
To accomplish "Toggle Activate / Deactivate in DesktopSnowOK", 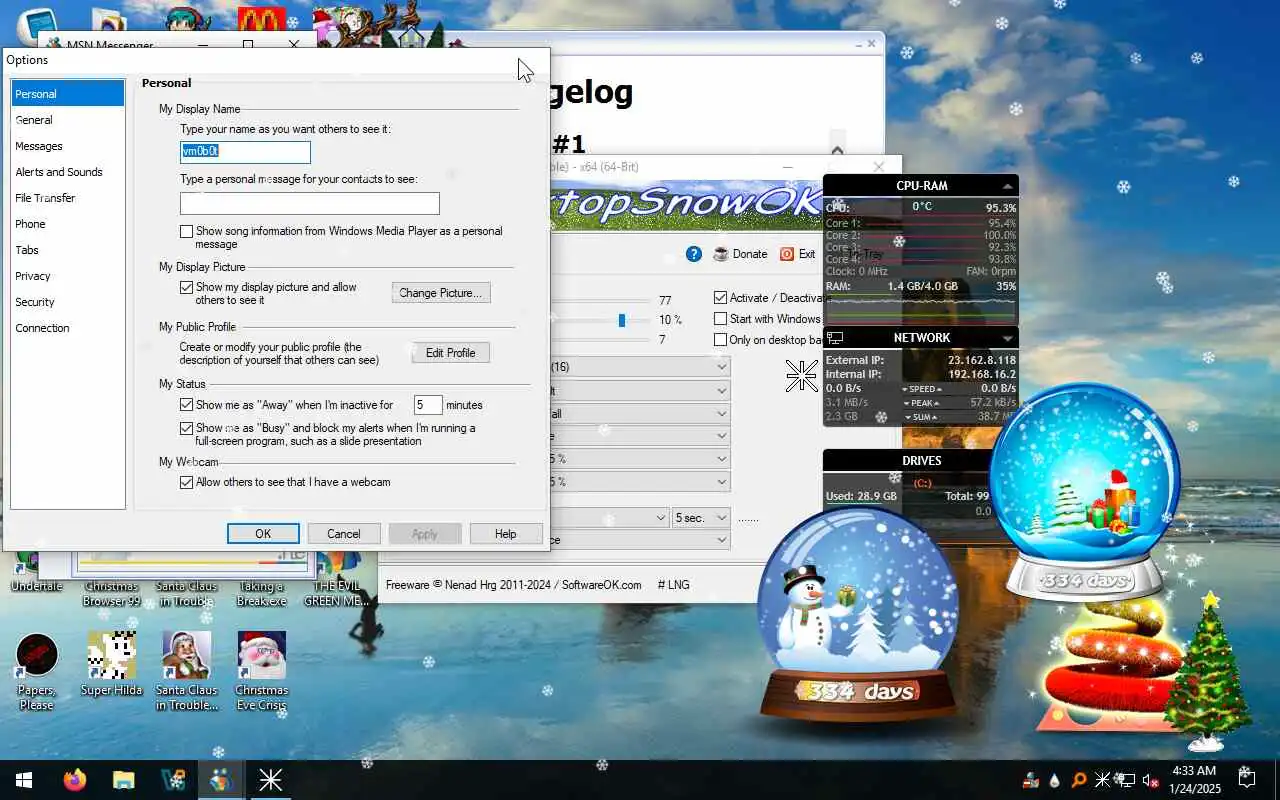I will [720, 298].
